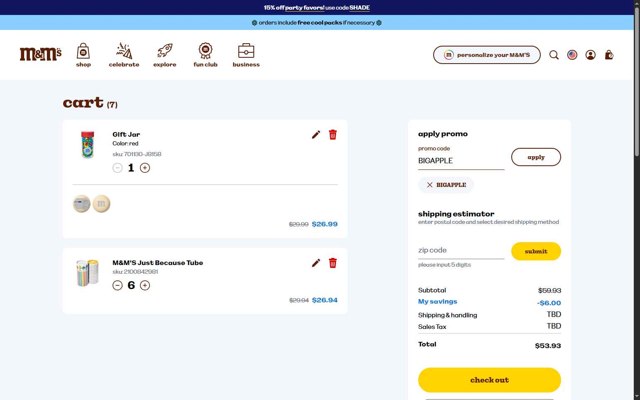
Task: Delete the Just Because Tube item
Action: (x=333, y=263)
